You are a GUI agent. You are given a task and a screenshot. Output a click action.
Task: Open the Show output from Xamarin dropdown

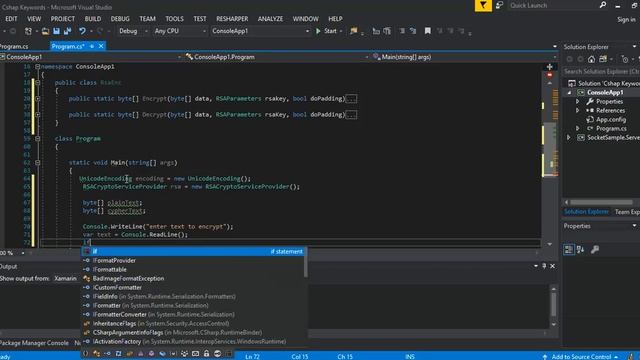click(66, 278)
